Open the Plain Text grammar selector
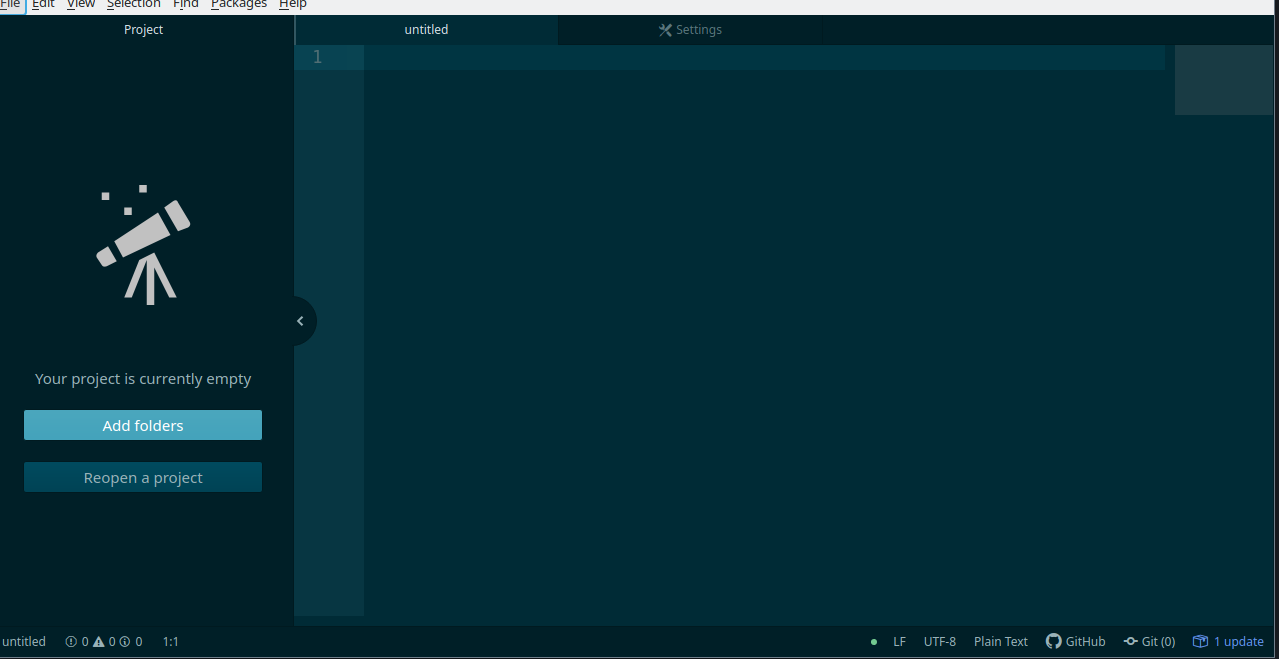The height and width of the screenshot is (659, 1279). (1000, 641)
